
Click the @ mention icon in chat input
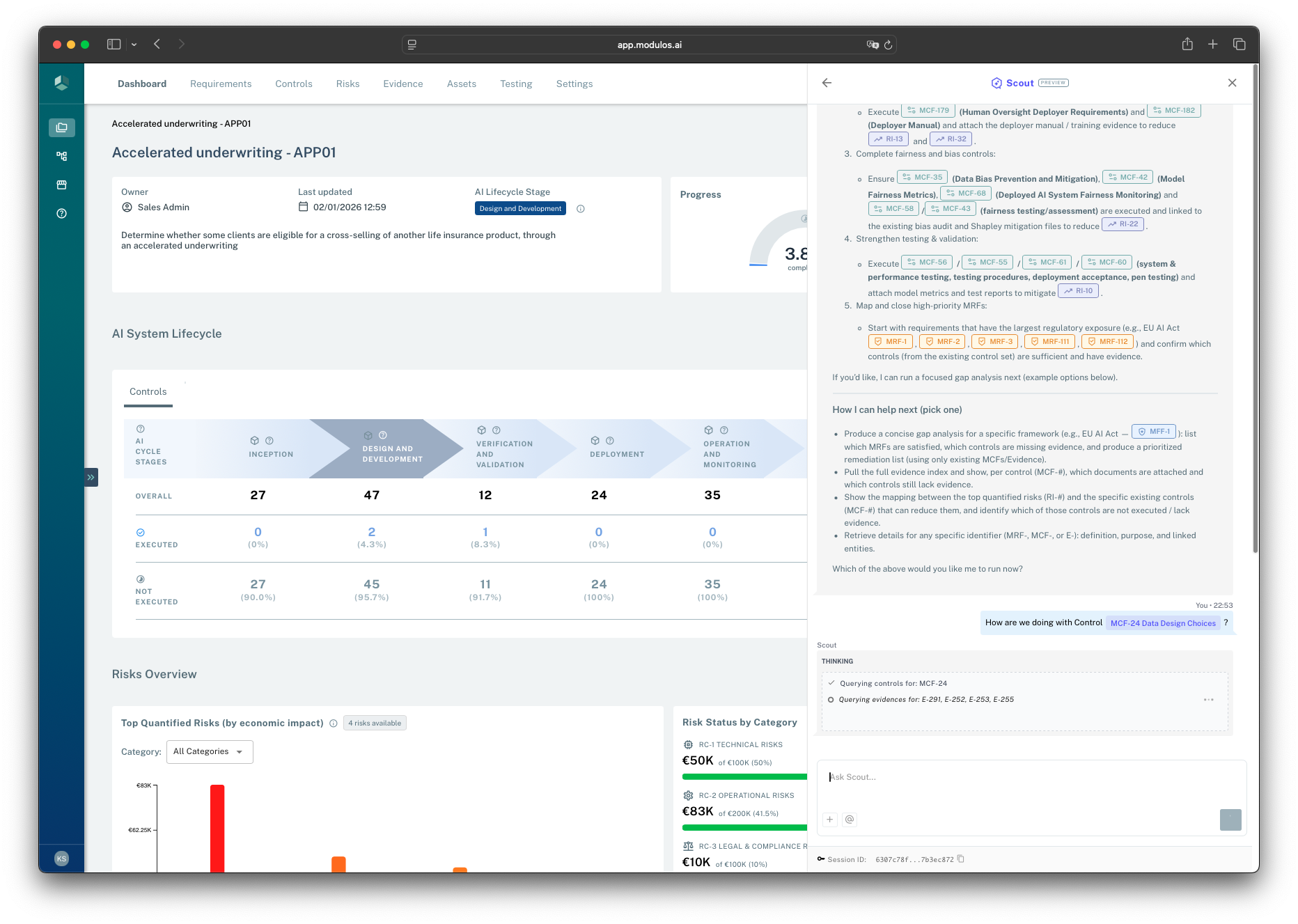pos(850,820)
